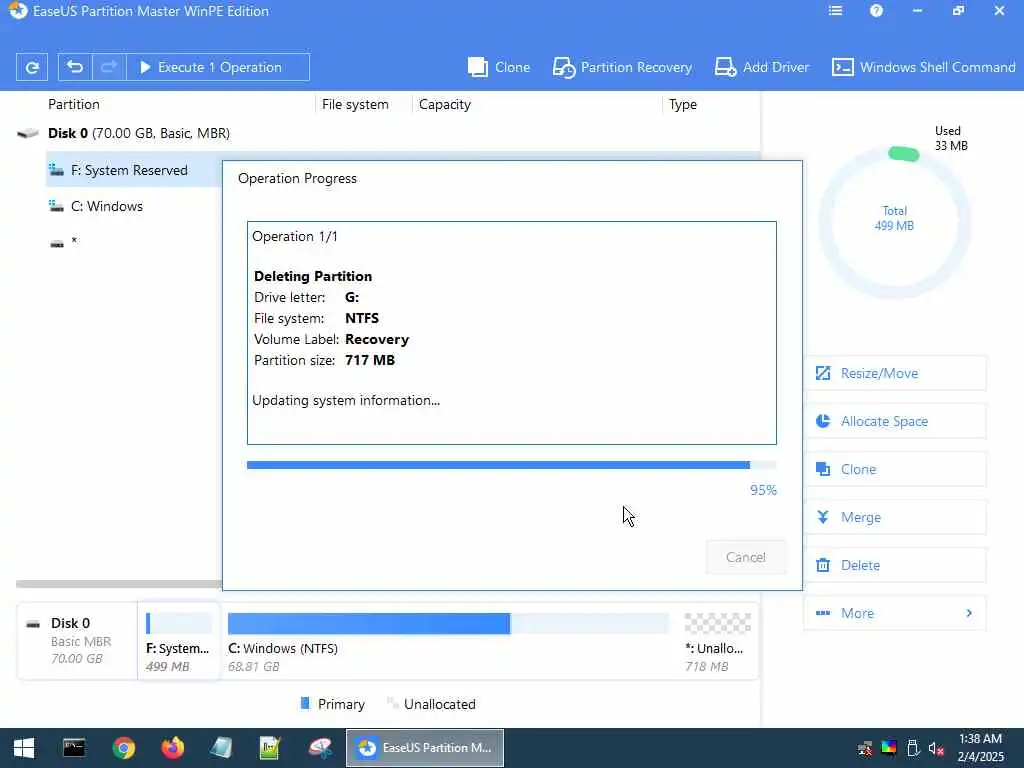Select Resize/Move in side panel
1024x768 pixels.
coord(895,373)
